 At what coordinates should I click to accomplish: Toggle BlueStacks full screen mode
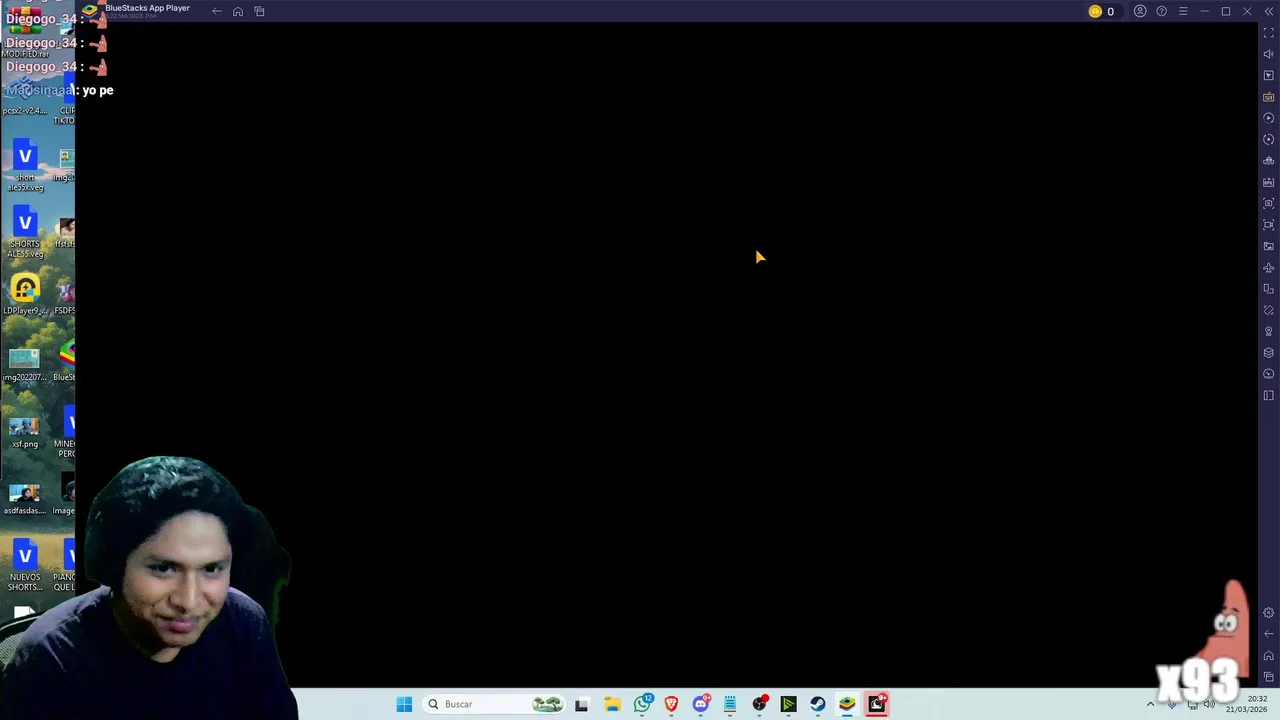click(x=1269, y=33)
